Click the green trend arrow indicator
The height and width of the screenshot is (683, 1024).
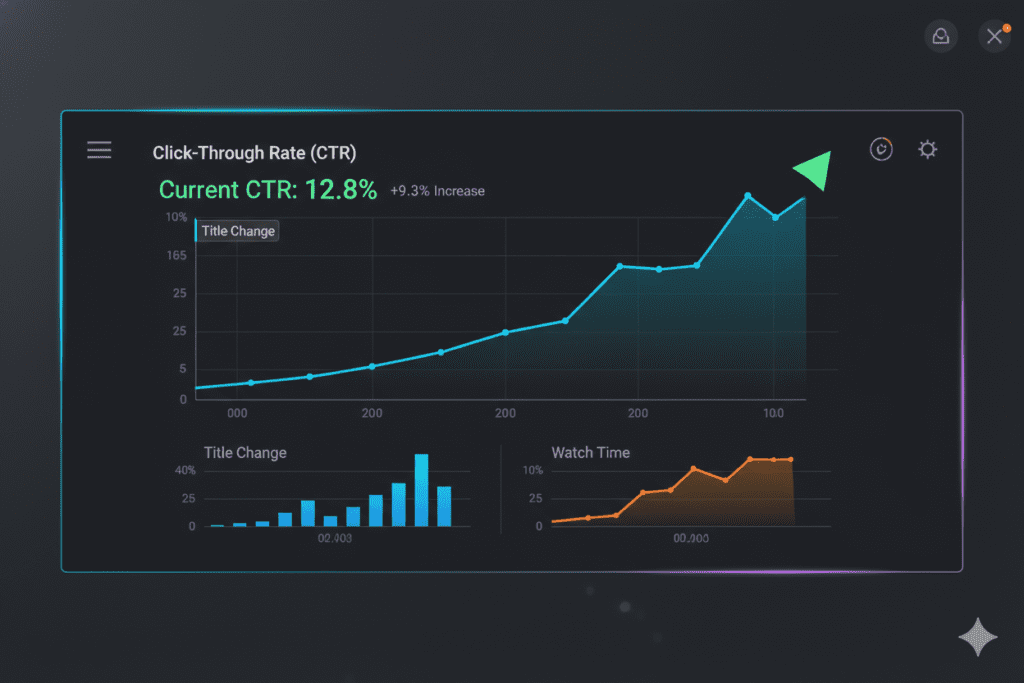[x=814, y=171]
